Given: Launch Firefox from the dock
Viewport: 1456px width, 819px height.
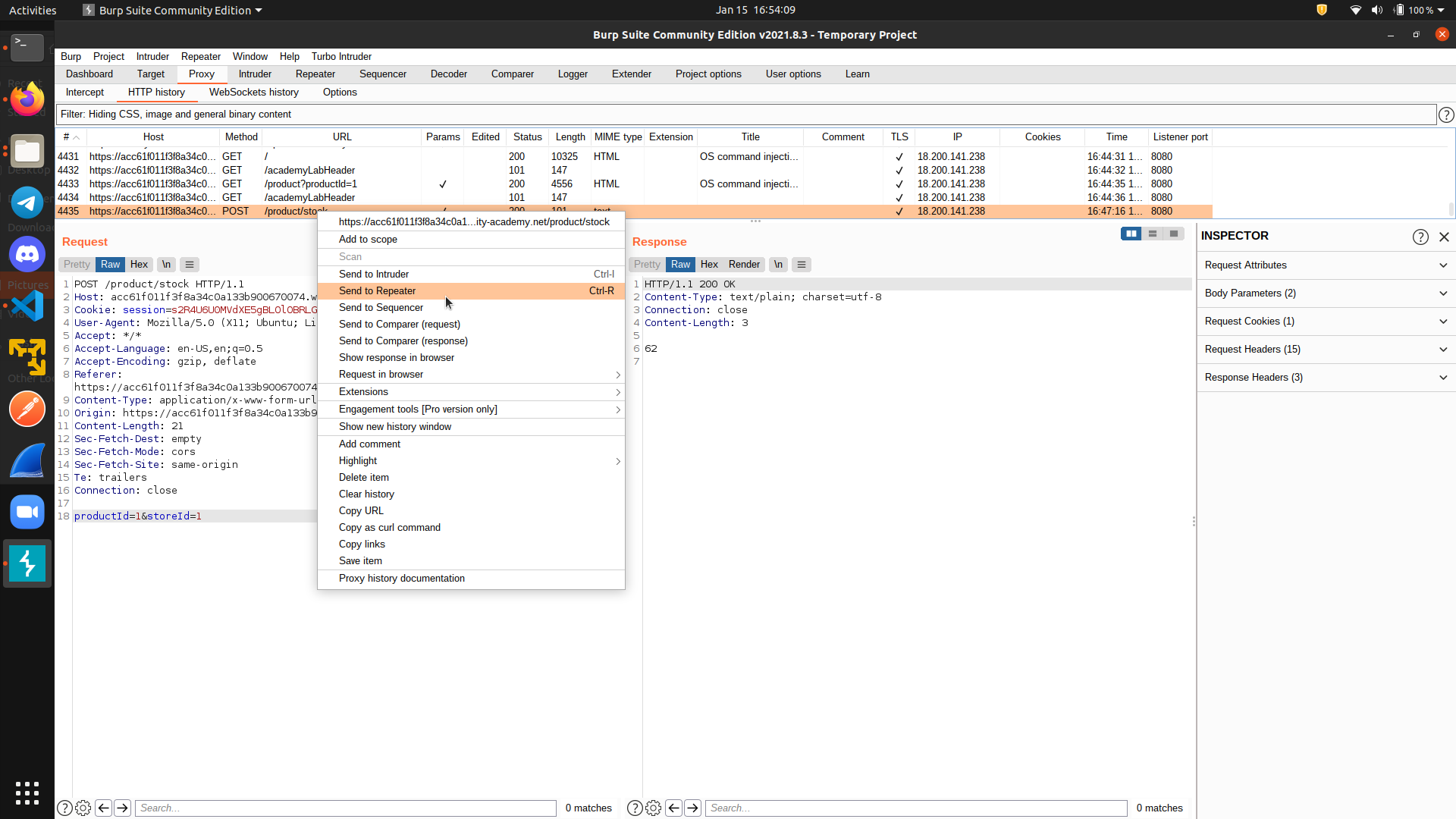Looking at the screenshot, I should click(27, 99).
